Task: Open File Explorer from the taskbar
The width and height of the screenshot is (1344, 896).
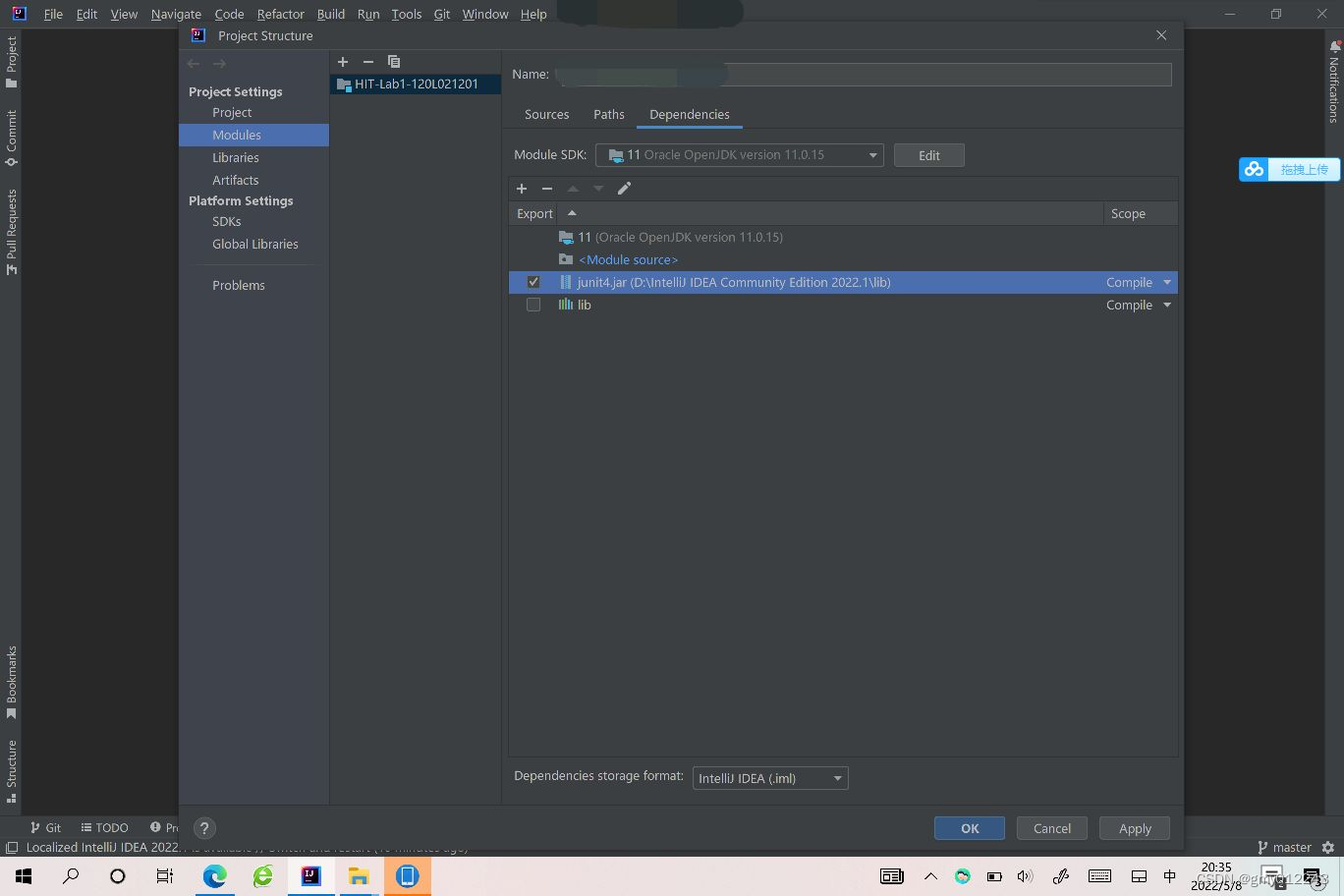Action: 359,875
